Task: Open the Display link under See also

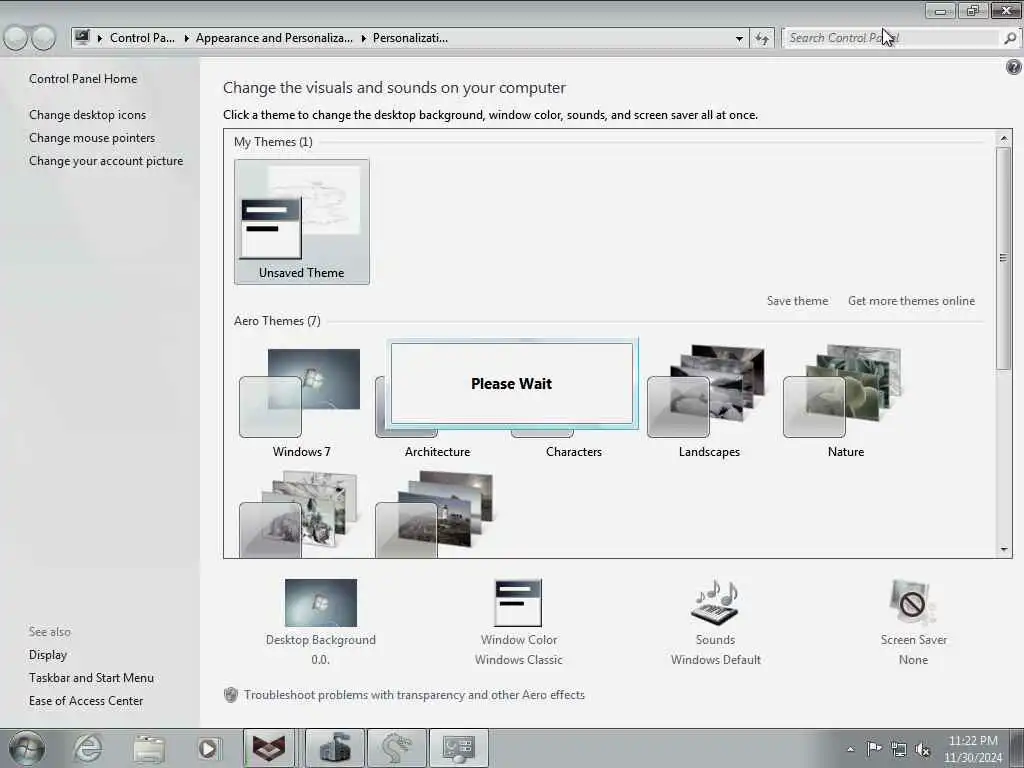Action: (x=48, y=655)
